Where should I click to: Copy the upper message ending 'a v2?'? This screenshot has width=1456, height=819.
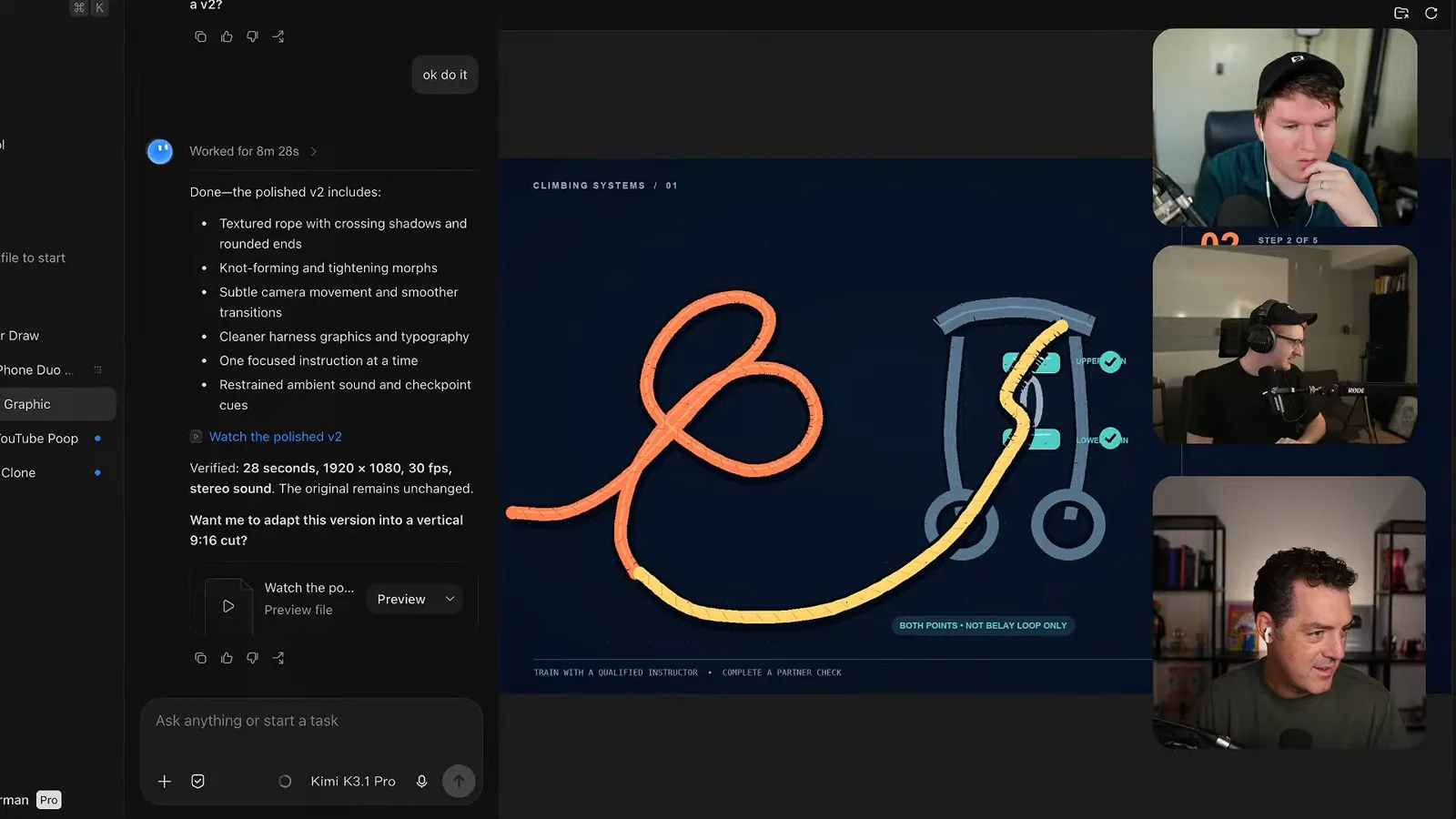point(200,36)
